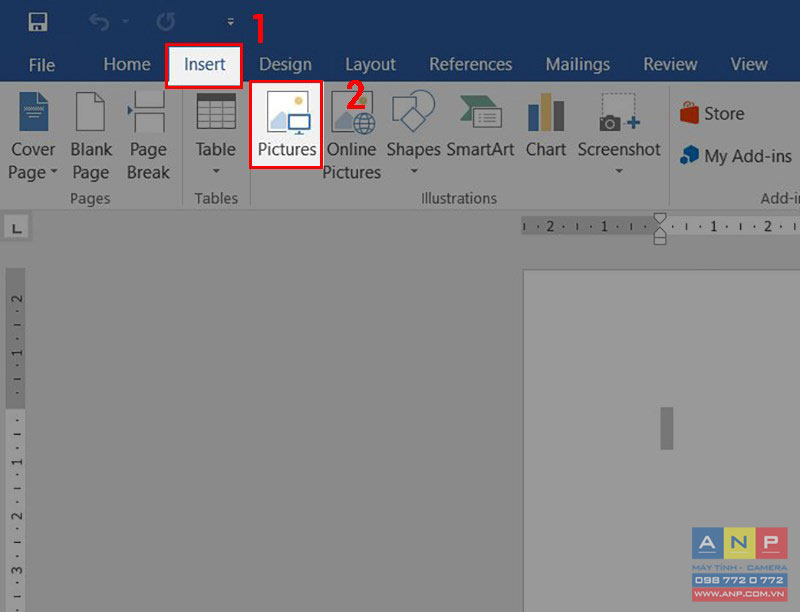Click the tab stop selector (L) box
This screenshot has height=612, width=800.
point(16,227)
